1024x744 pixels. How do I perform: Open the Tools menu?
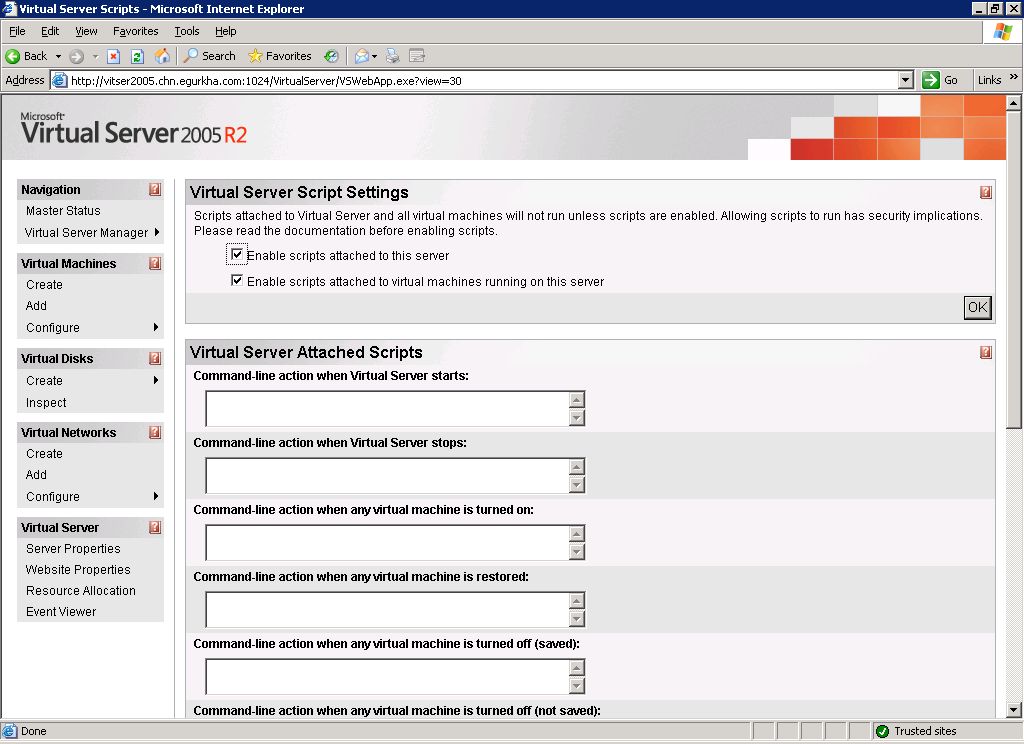click(x=187, y=31)
